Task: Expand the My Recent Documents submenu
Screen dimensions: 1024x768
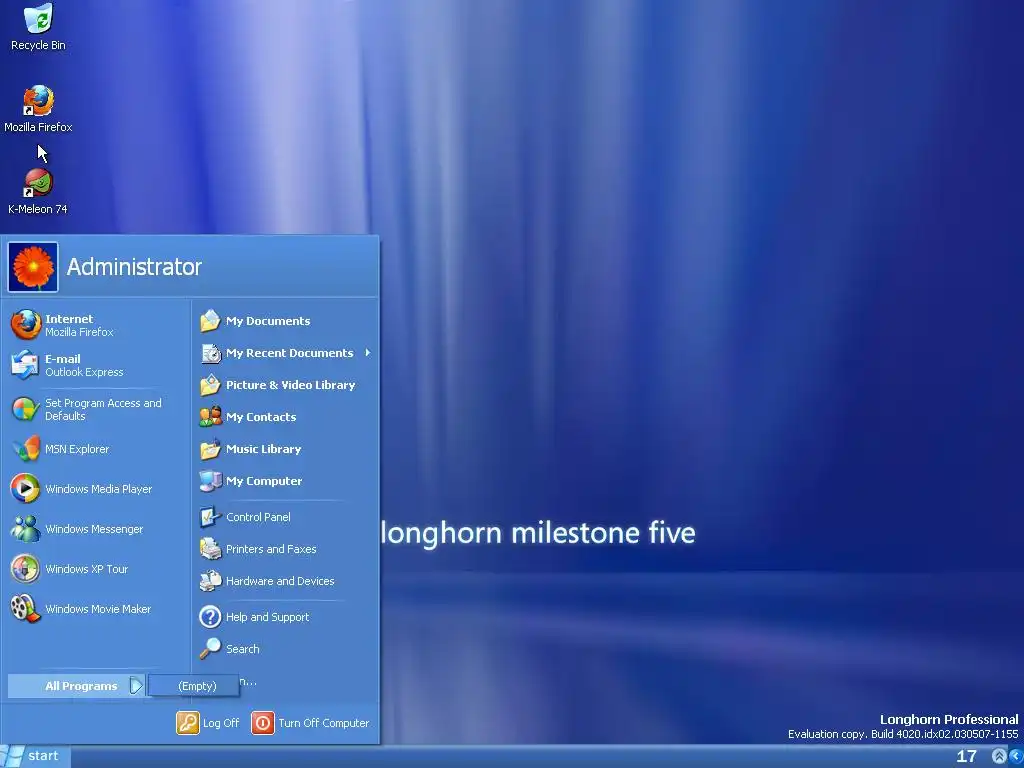Action: coord(285,353)
